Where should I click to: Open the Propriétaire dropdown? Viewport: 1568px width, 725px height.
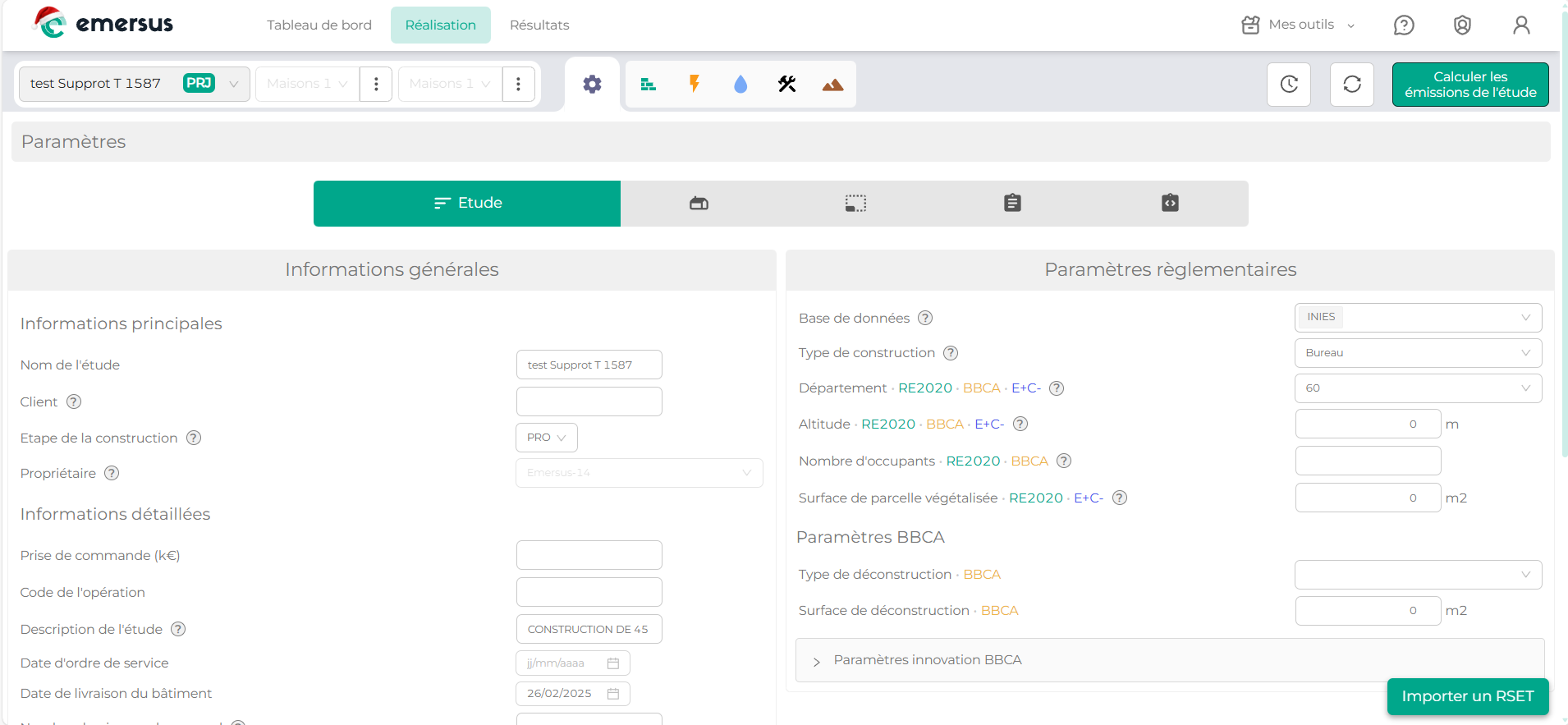[640, 473]
